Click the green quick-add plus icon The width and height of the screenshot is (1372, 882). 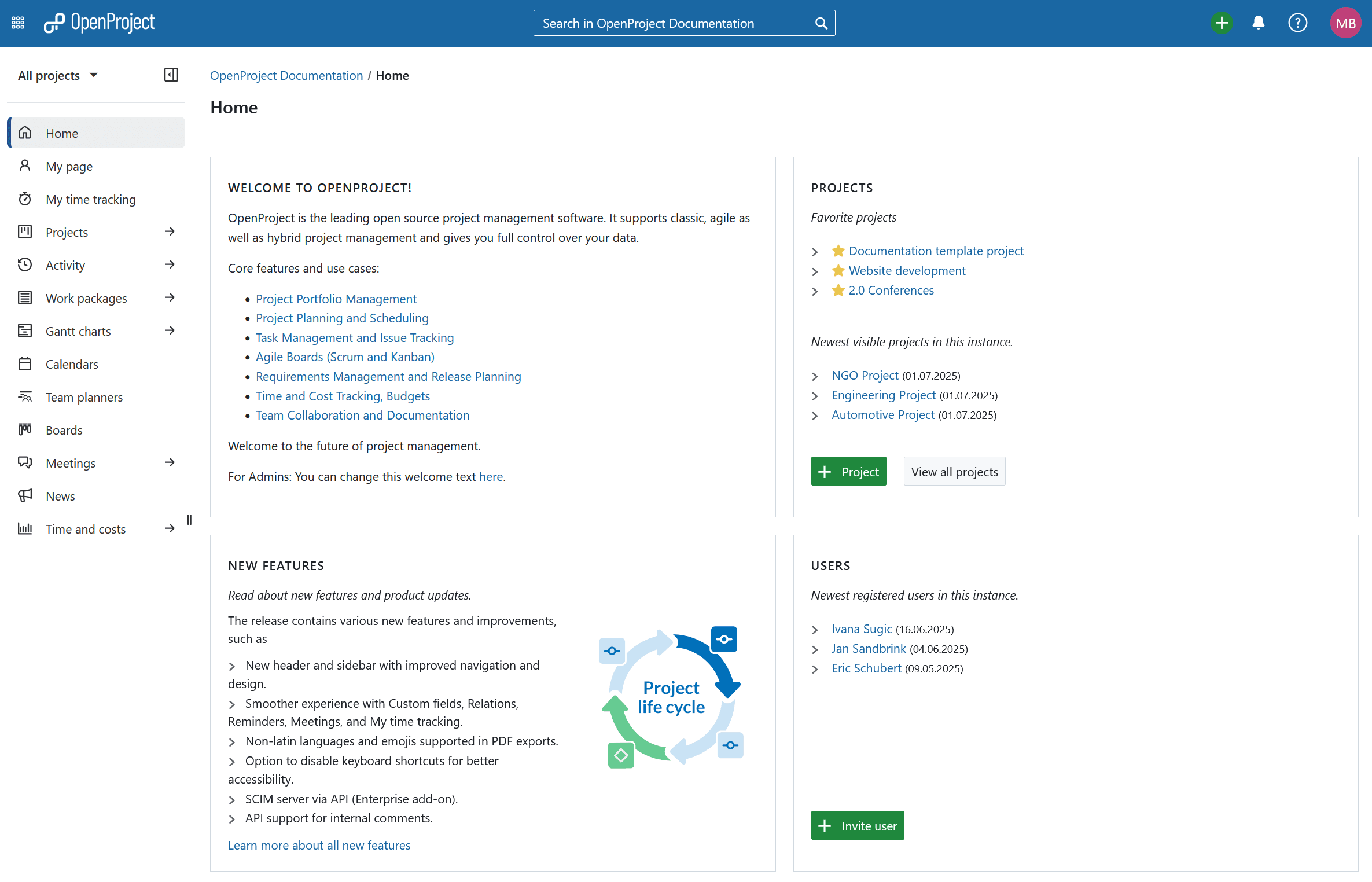(x=1221, y=23)
